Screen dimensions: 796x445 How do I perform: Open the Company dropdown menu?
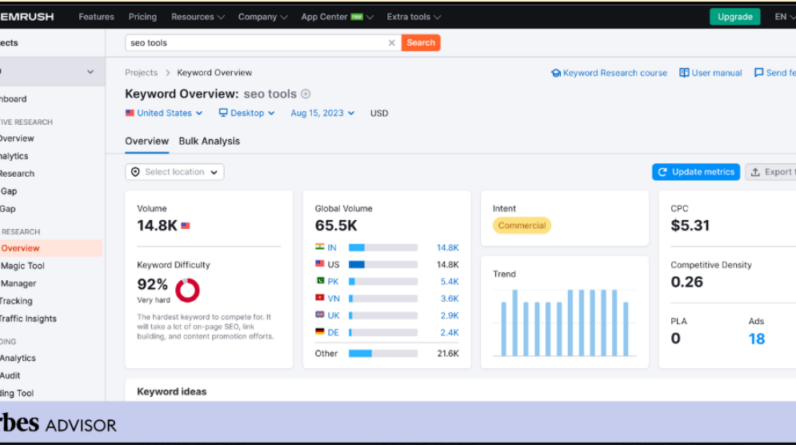[262, 17]
